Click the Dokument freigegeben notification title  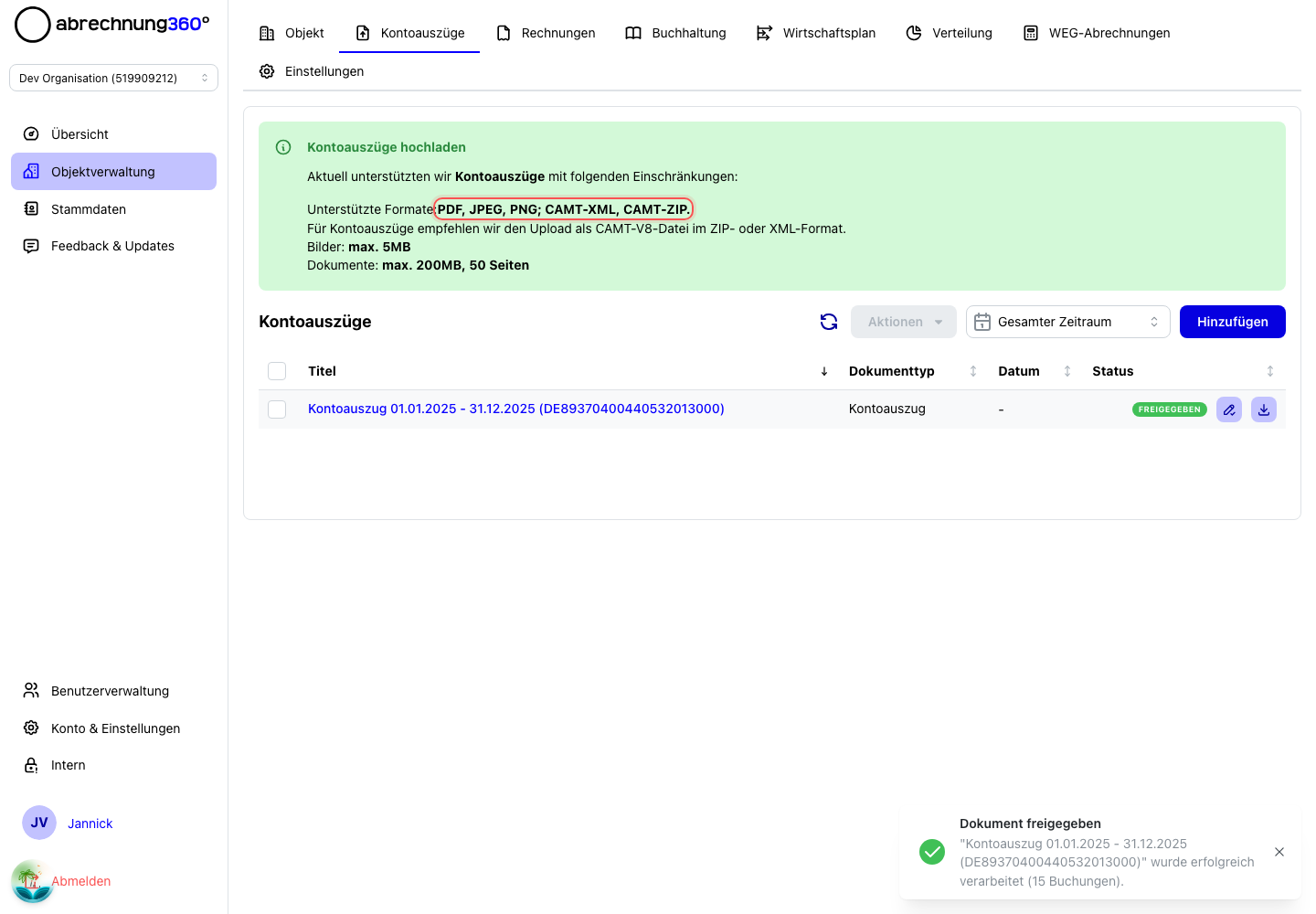pos(1030,824)
